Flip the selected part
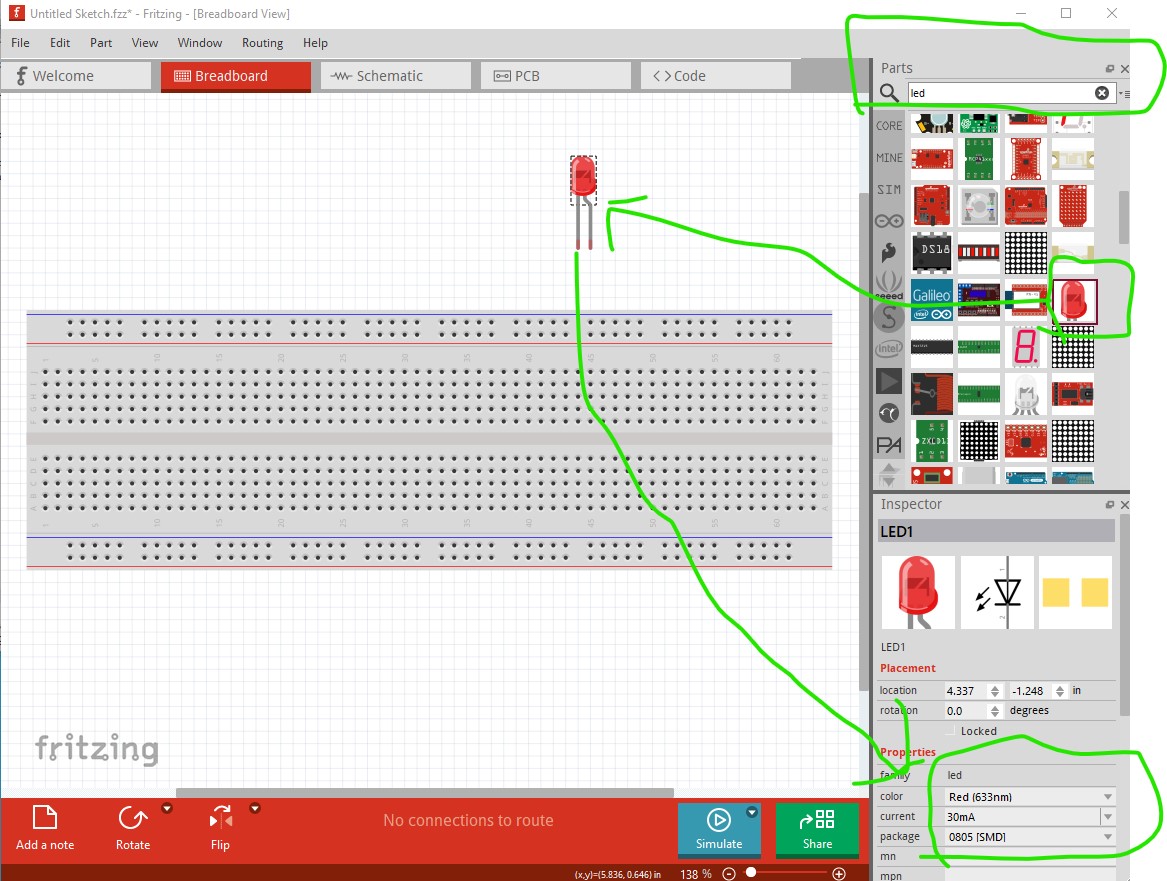The image size is (1167, 881). point(220,827)
